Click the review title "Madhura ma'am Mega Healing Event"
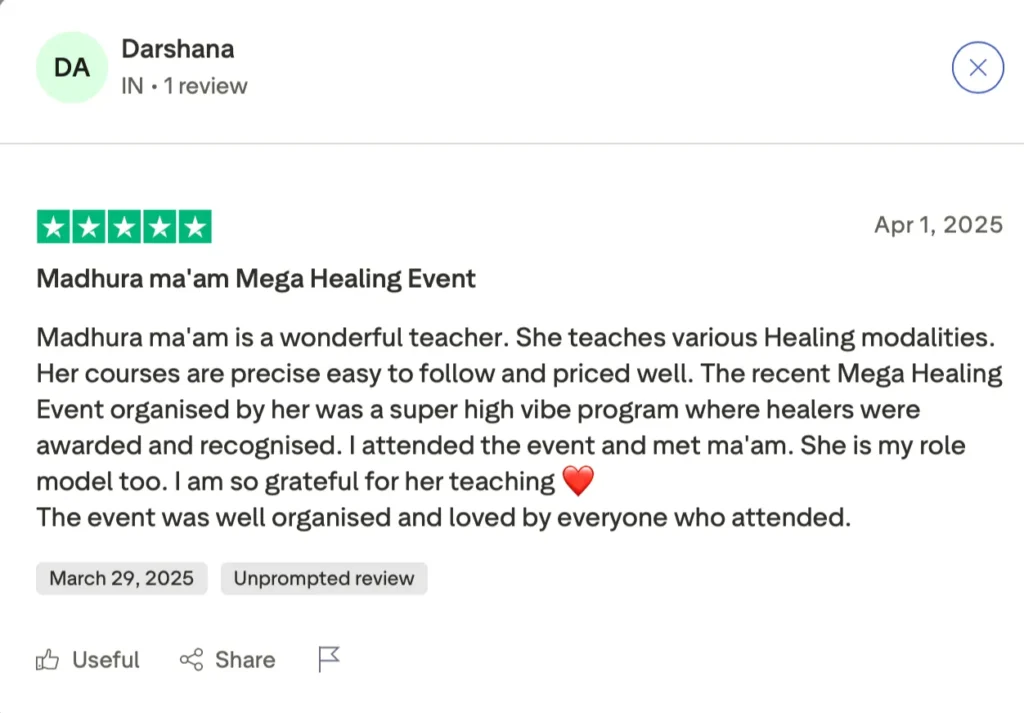1024x713 pixels. pos(256,278)
